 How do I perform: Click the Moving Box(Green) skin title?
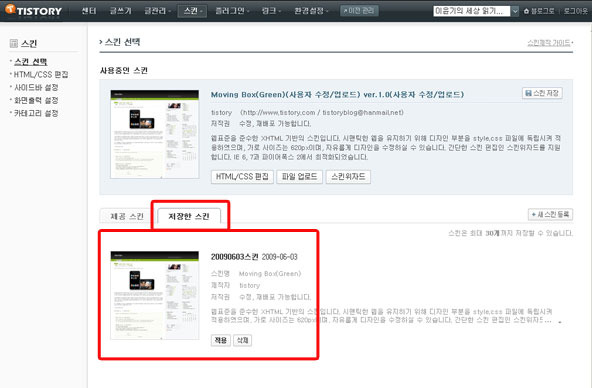337,94
